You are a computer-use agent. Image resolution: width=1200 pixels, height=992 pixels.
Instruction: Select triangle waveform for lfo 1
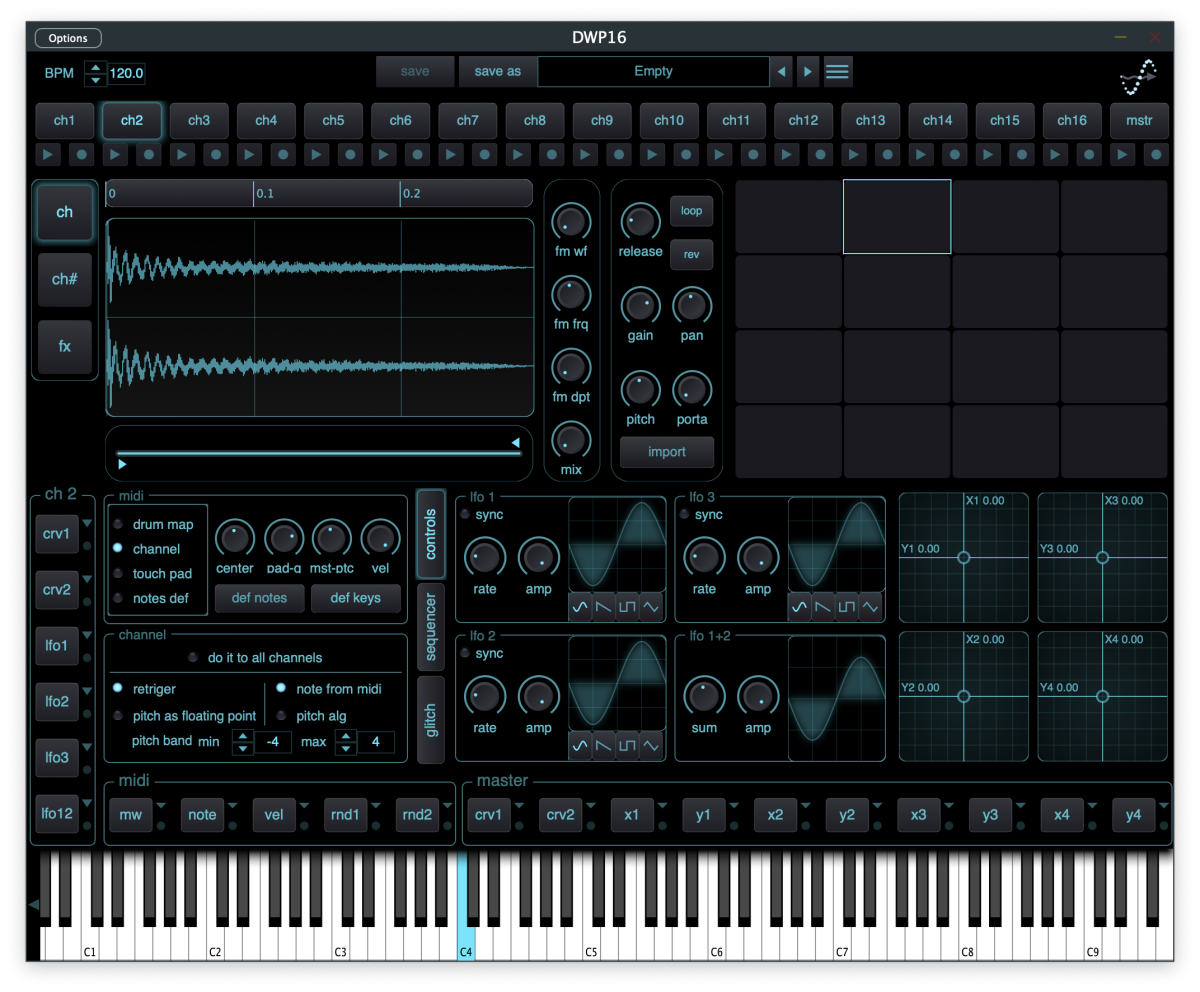[652, 607]
